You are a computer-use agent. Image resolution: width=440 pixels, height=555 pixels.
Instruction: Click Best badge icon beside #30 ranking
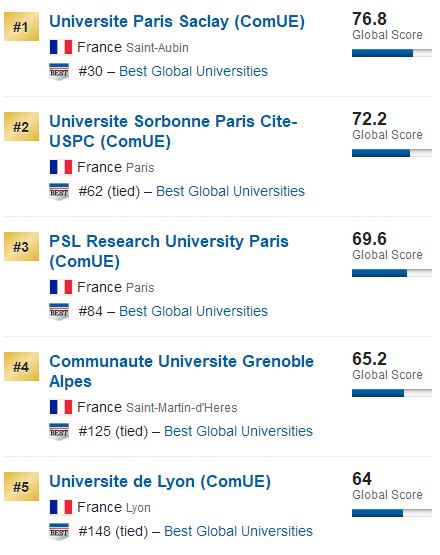point(59,71)
